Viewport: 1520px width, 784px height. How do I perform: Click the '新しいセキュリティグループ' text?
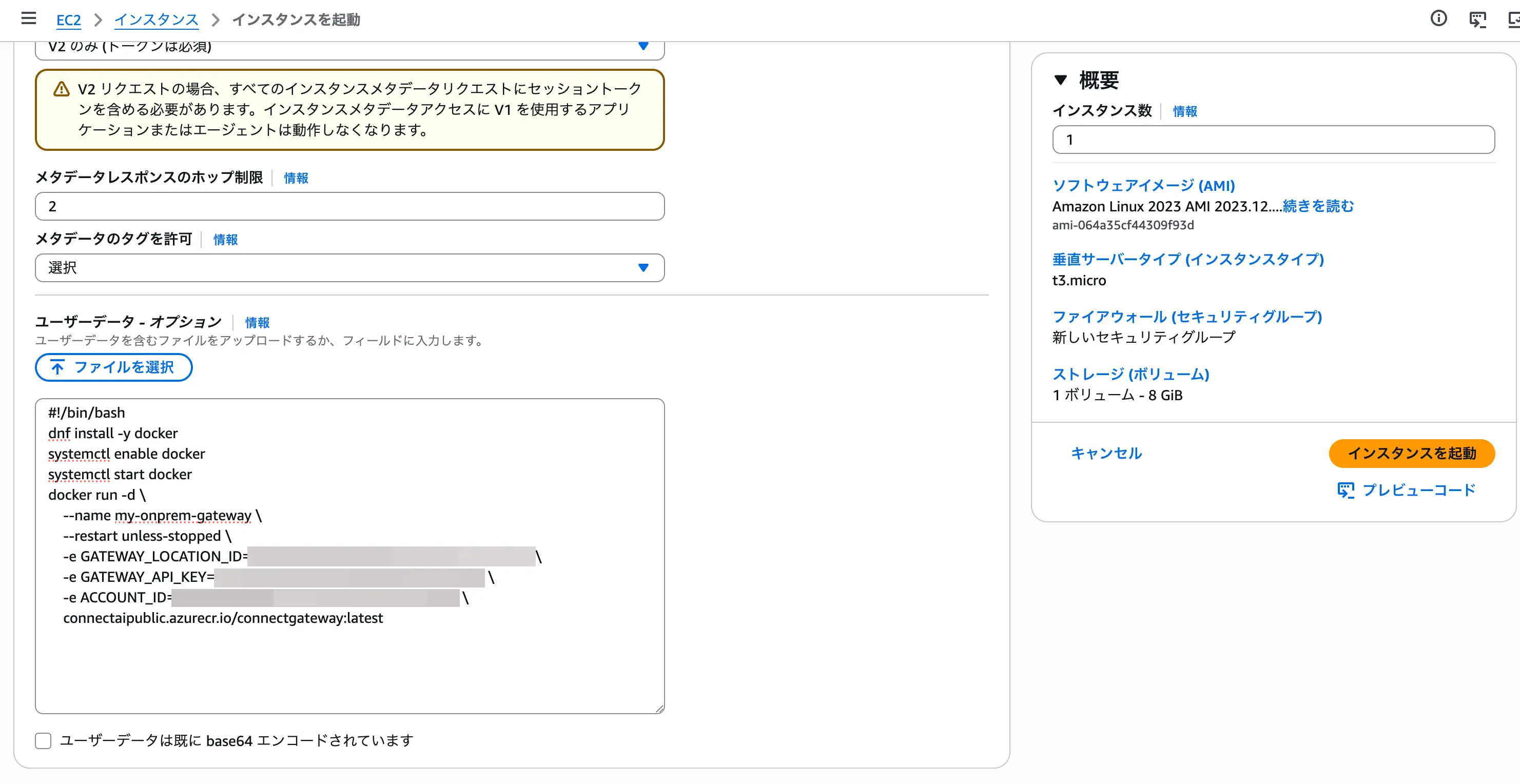1143,338
